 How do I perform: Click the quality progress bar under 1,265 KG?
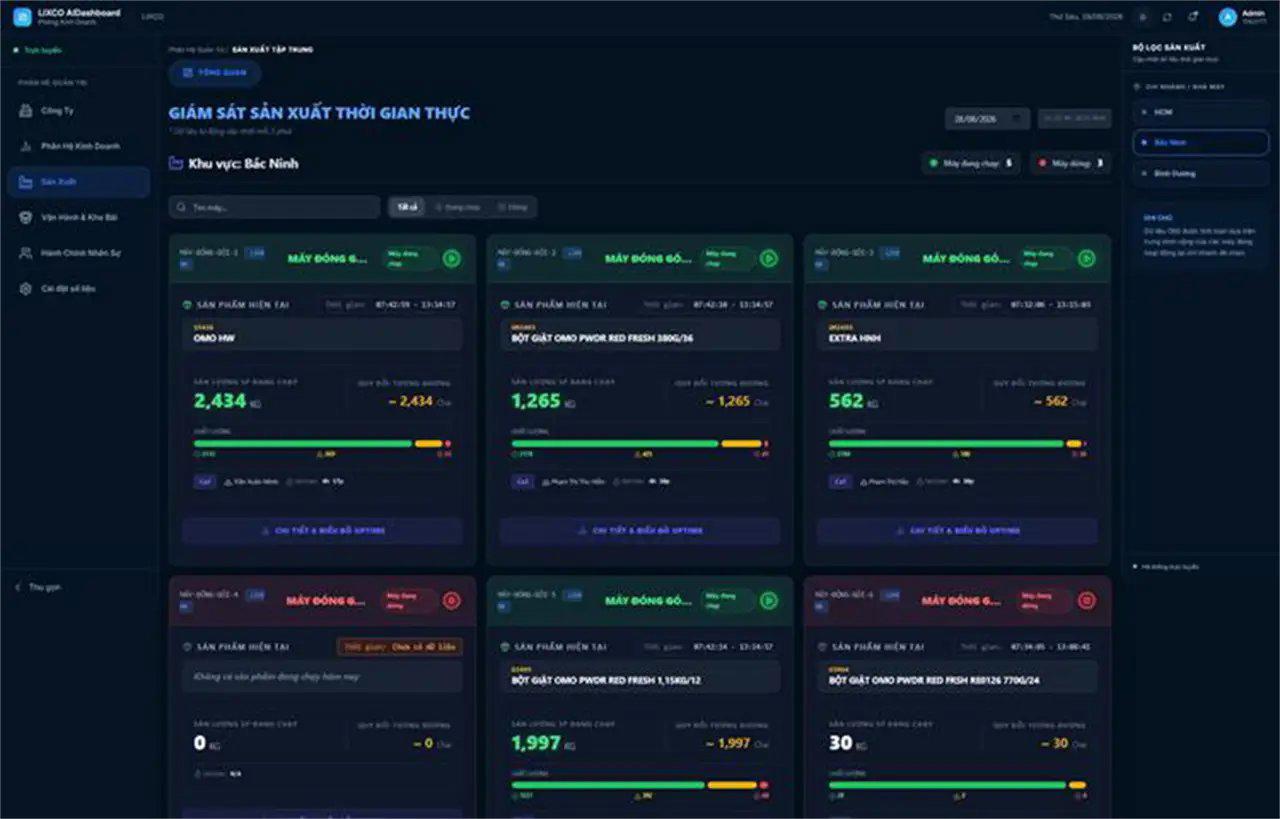click(640, 443)
